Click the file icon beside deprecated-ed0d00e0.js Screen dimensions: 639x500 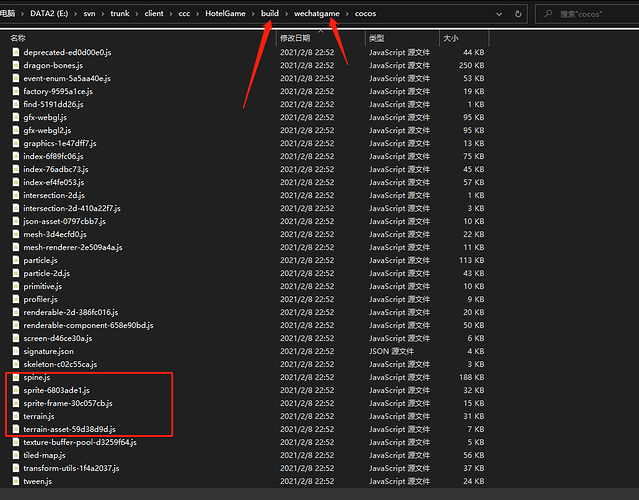pyautogui.click(x=16, y=52)
